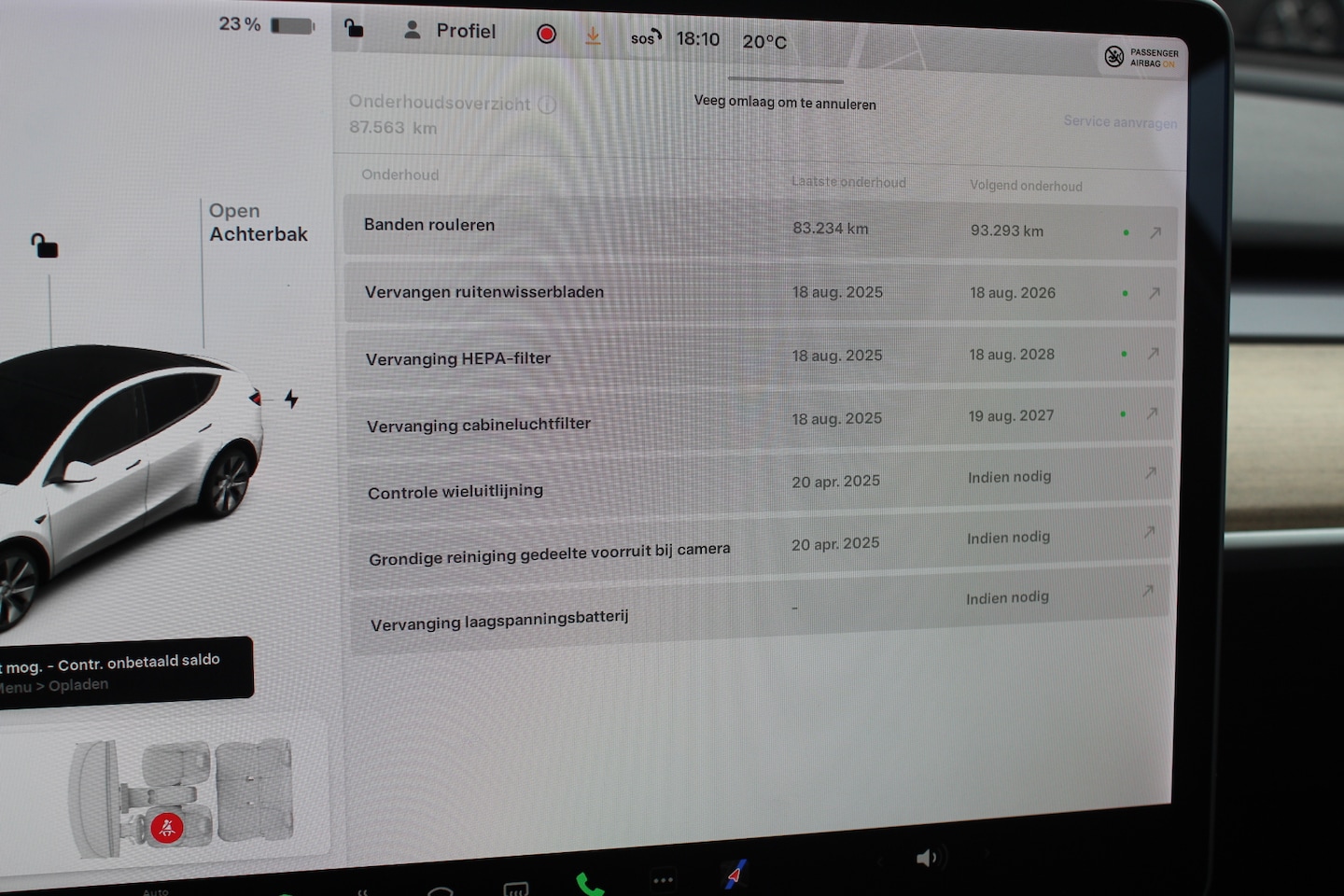Tap the swipe handle bar above the overview

pos(785,80)
